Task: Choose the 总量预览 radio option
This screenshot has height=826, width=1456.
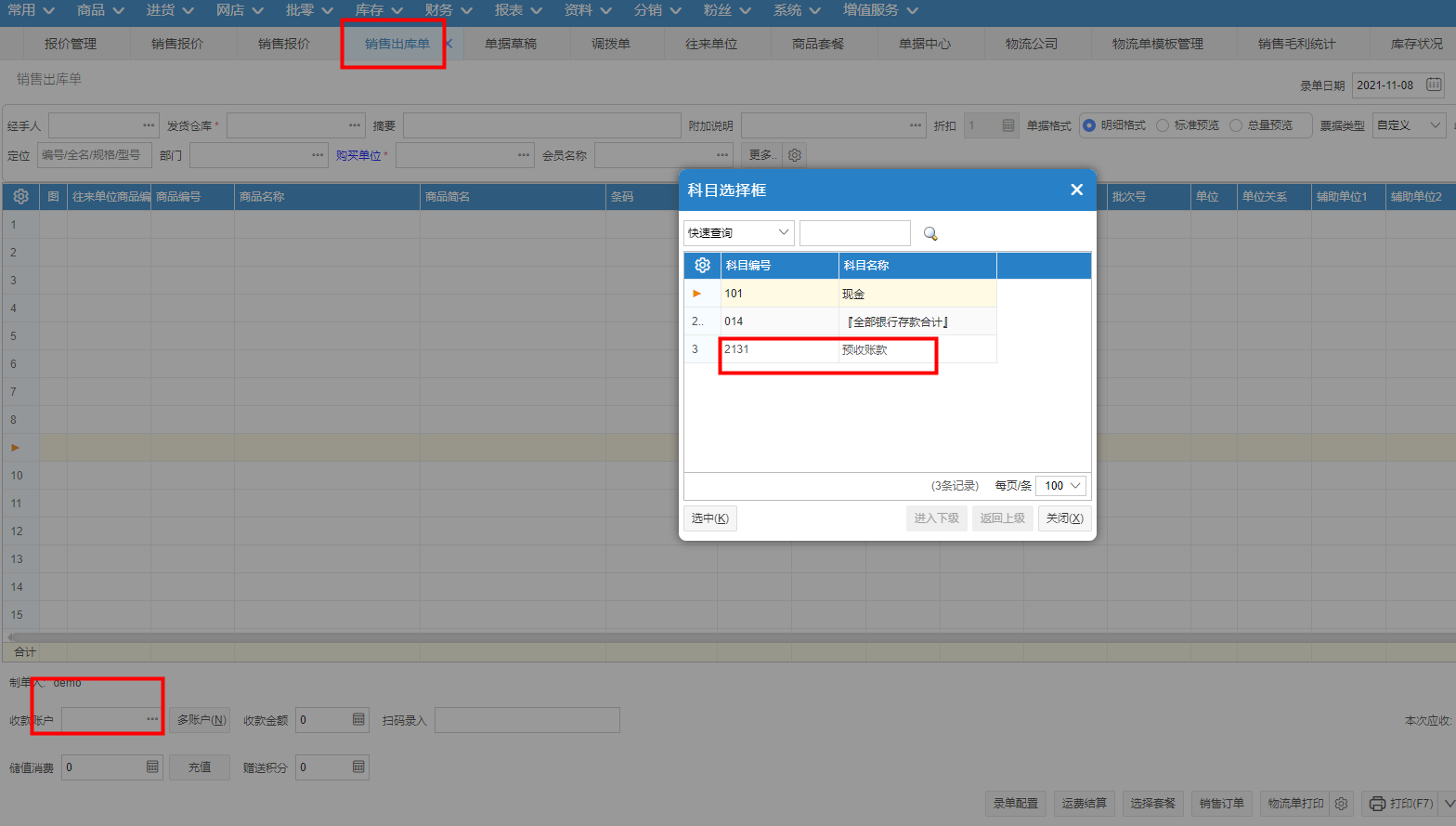Action: click(x=1236, y=125)
